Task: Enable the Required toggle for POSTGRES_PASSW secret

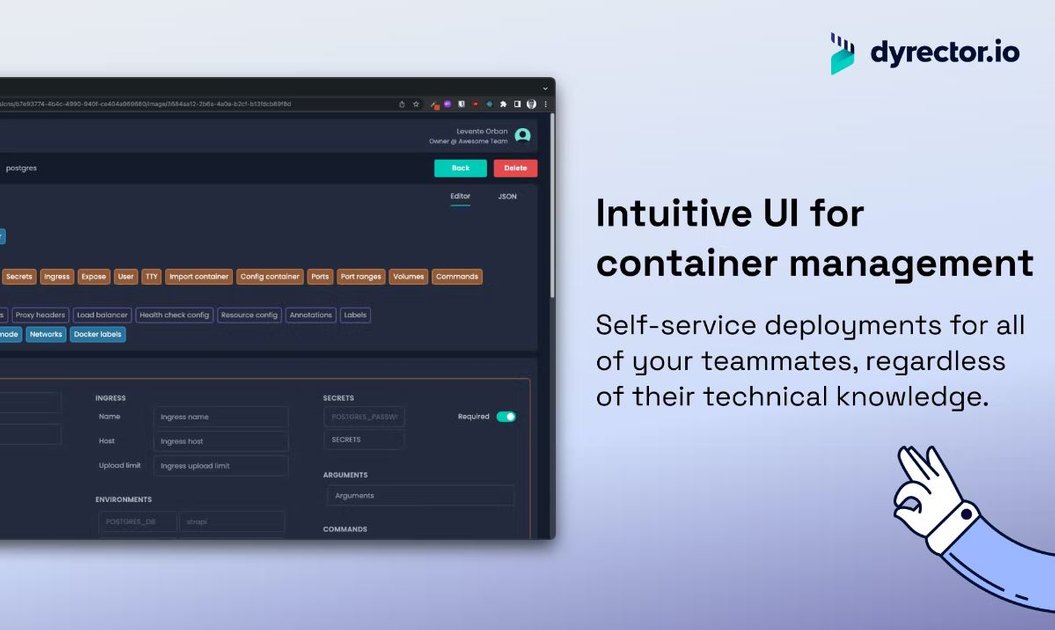Action: [505, 415]
